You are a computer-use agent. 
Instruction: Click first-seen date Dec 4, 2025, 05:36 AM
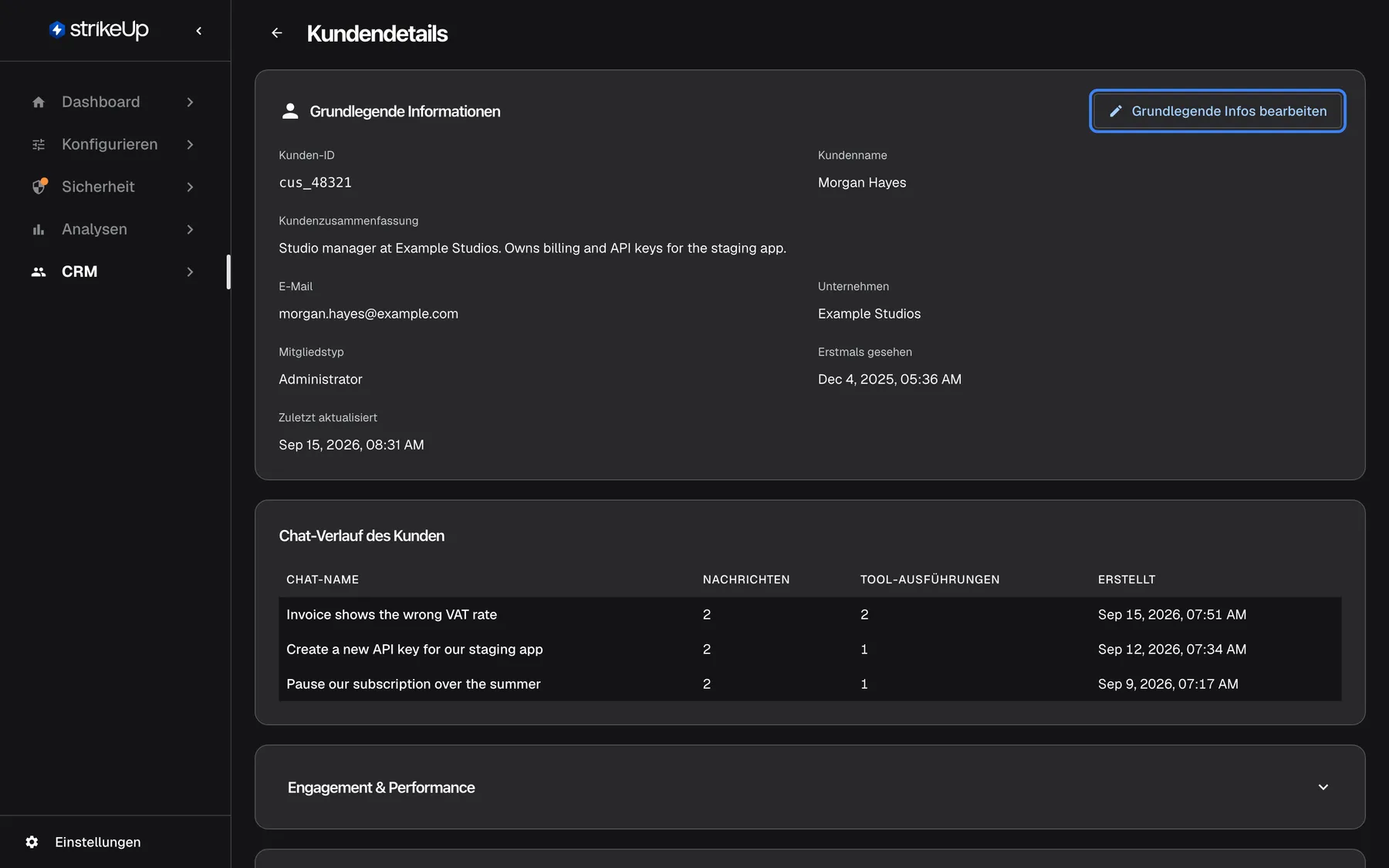coord(890,379)
